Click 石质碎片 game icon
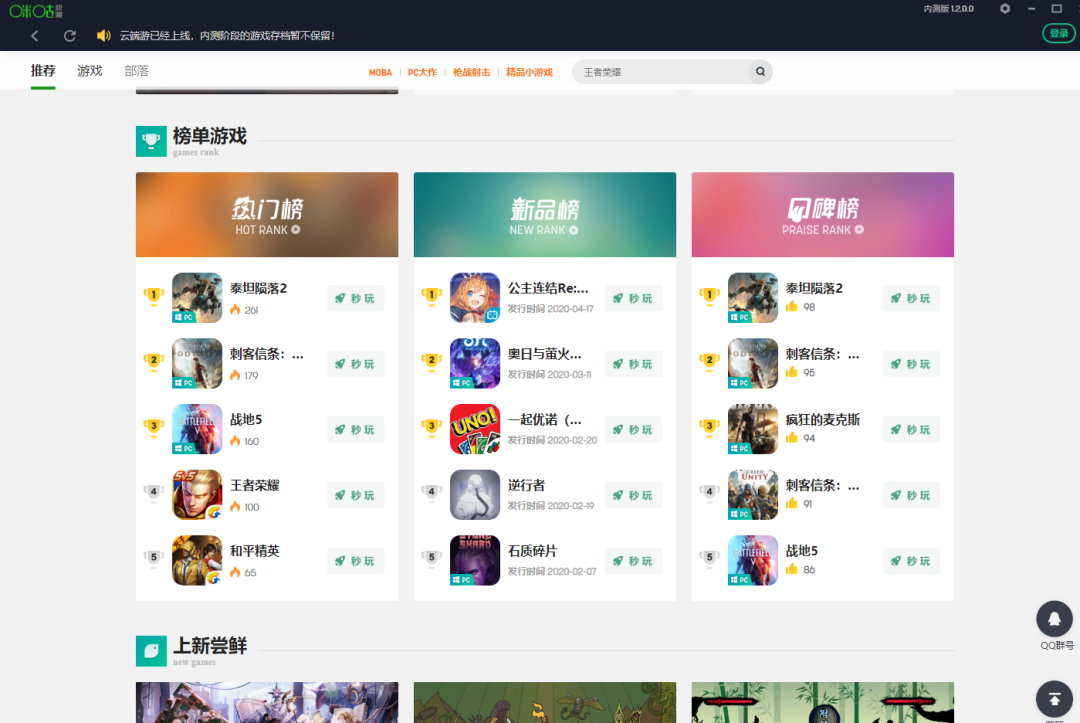The width and height of the screenshot is (1080, 723). tap(475, 560)
